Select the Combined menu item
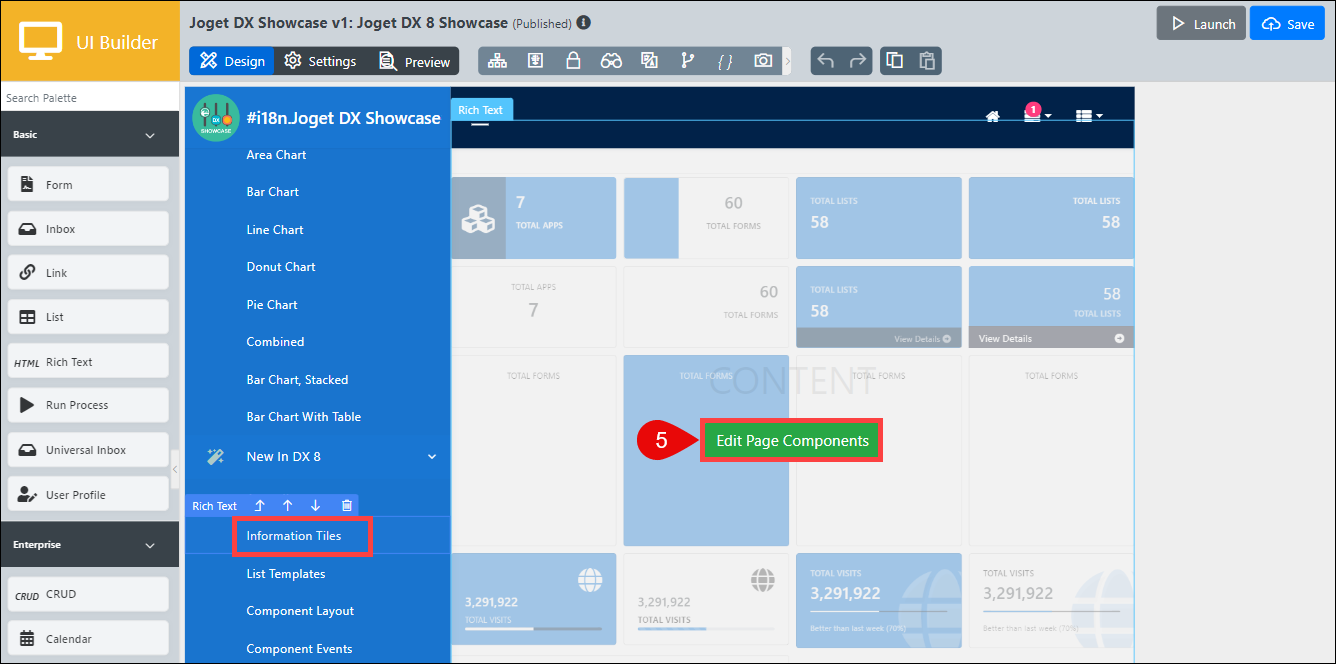 coord(275,342)
